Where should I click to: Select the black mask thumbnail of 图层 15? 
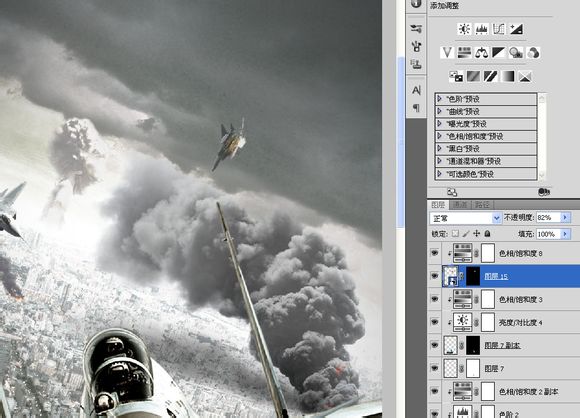click(473, 276)
